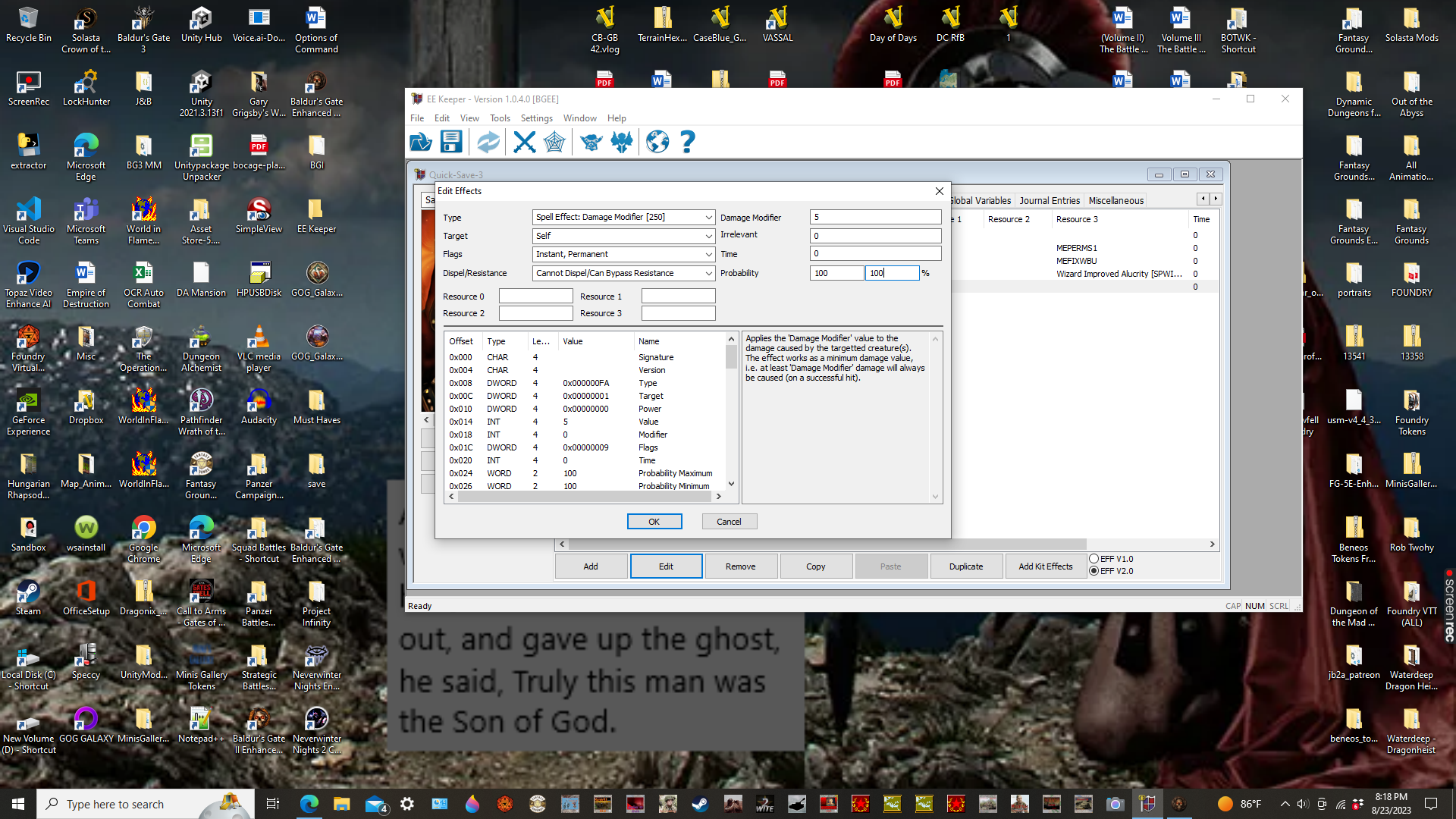1456x819 pixels.
Task: Open the Tools menu
Action: pos(500,118)
